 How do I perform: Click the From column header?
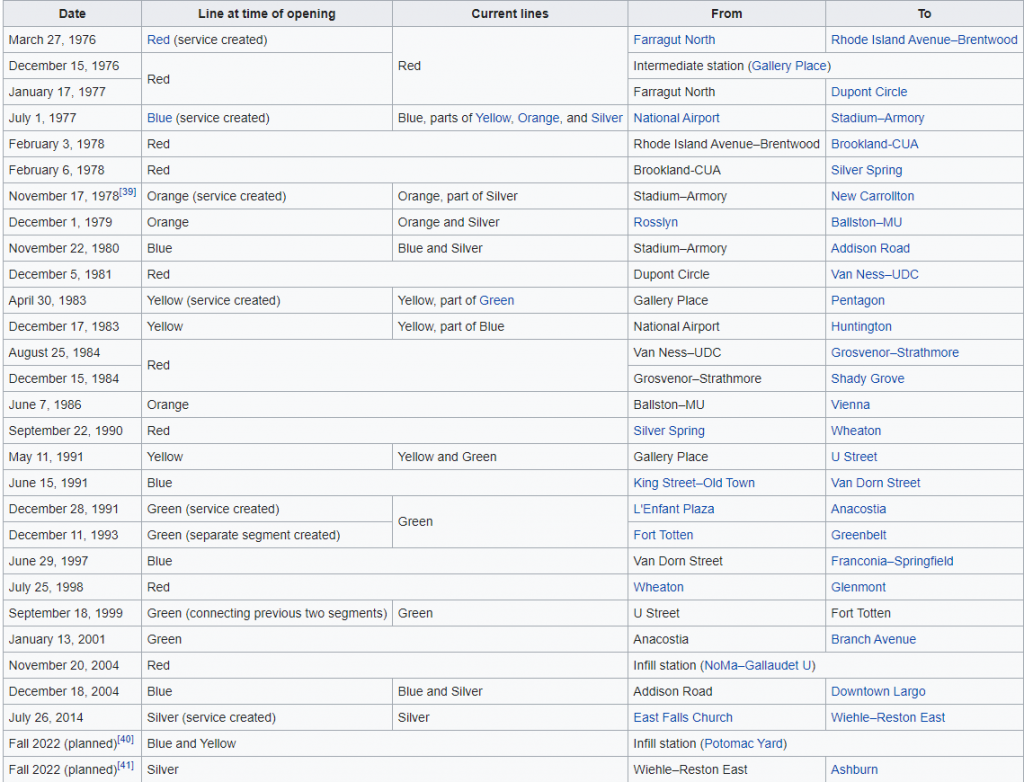726,14
